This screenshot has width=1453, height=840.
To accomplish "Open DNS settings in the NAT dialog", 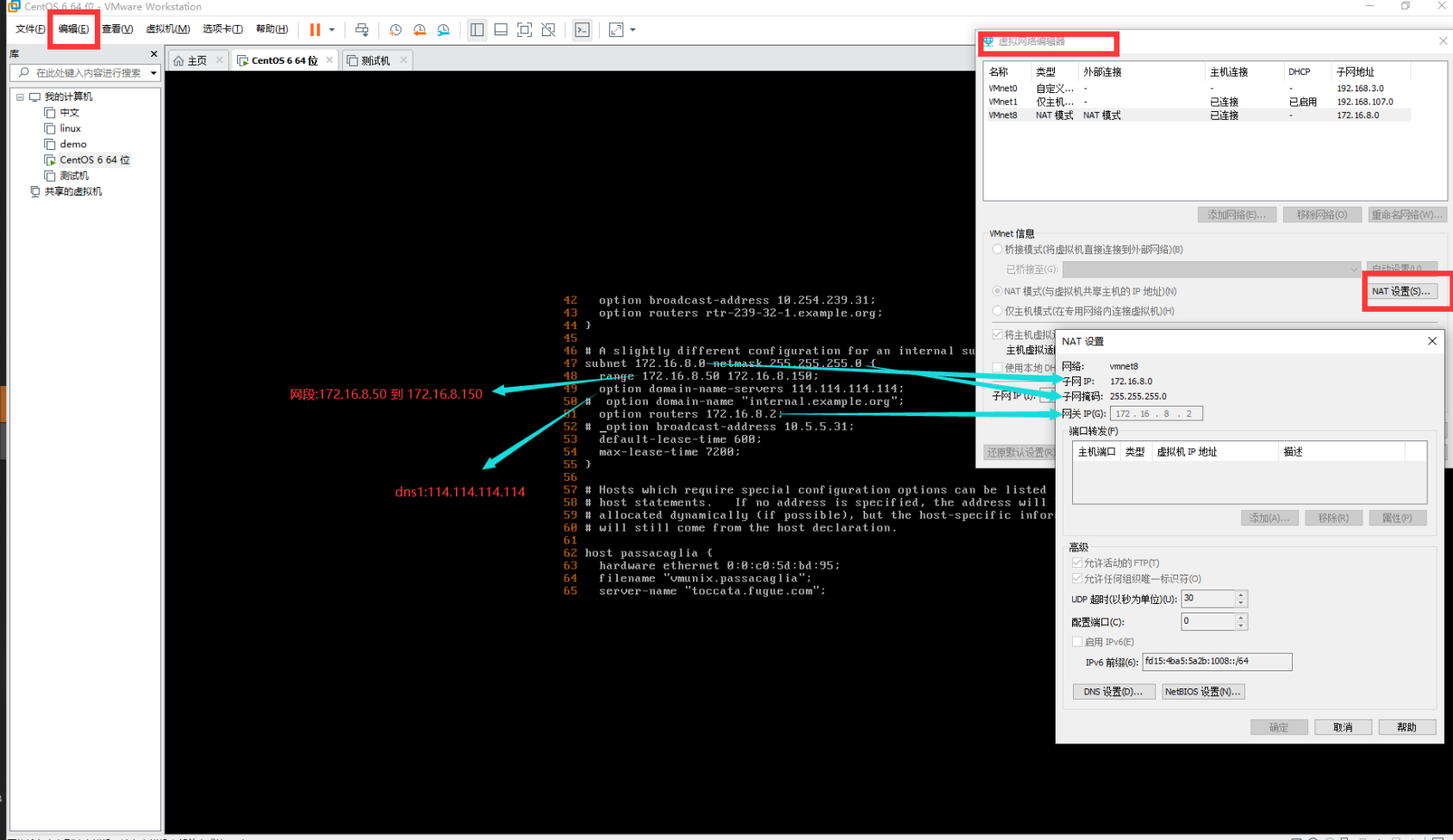I will [x=1113, y=691].
